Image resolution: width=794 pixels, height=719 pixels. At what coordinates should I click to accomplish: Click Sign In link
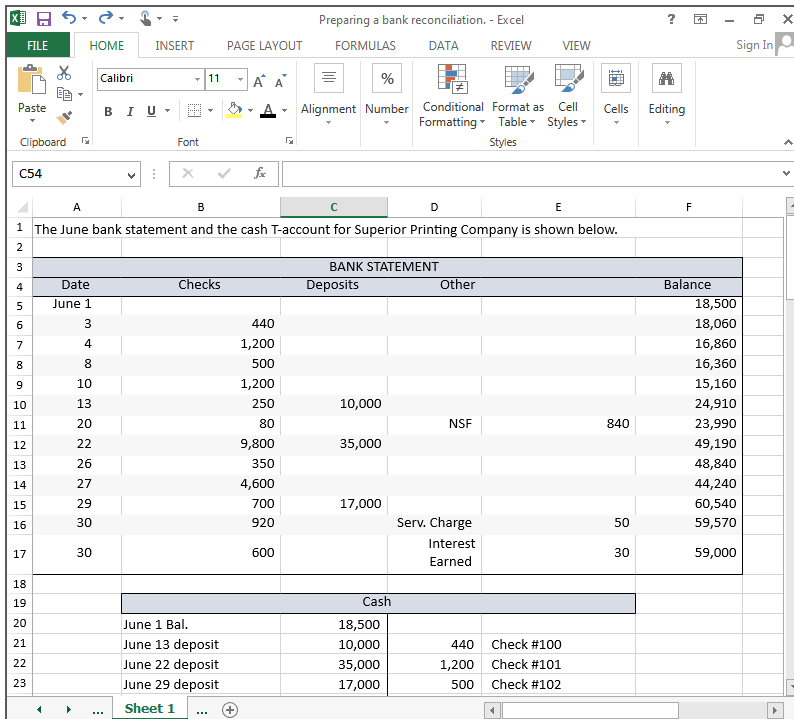(754, 45)
